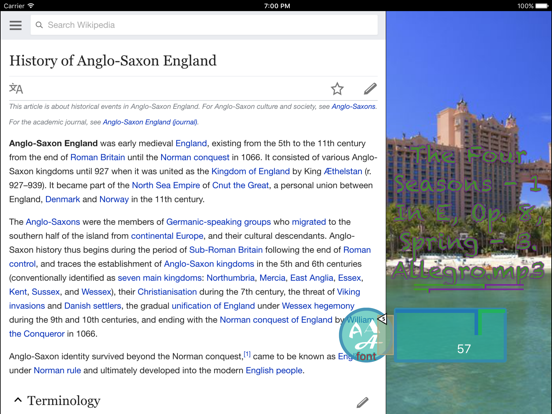Open the Sussex link
The width and height of the screenshot is (552, 414).
pyautogui.click(x=45, y=292)
